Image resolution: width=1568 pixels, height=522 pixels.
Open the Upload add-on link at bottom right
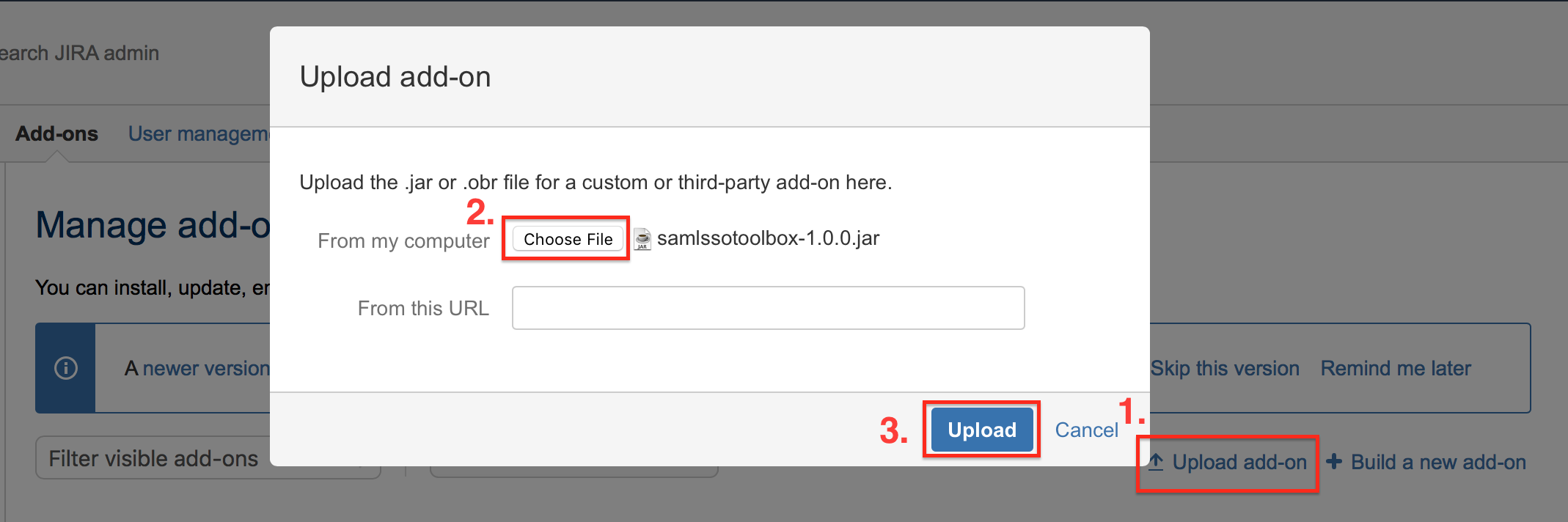(x=1240, y=462)
